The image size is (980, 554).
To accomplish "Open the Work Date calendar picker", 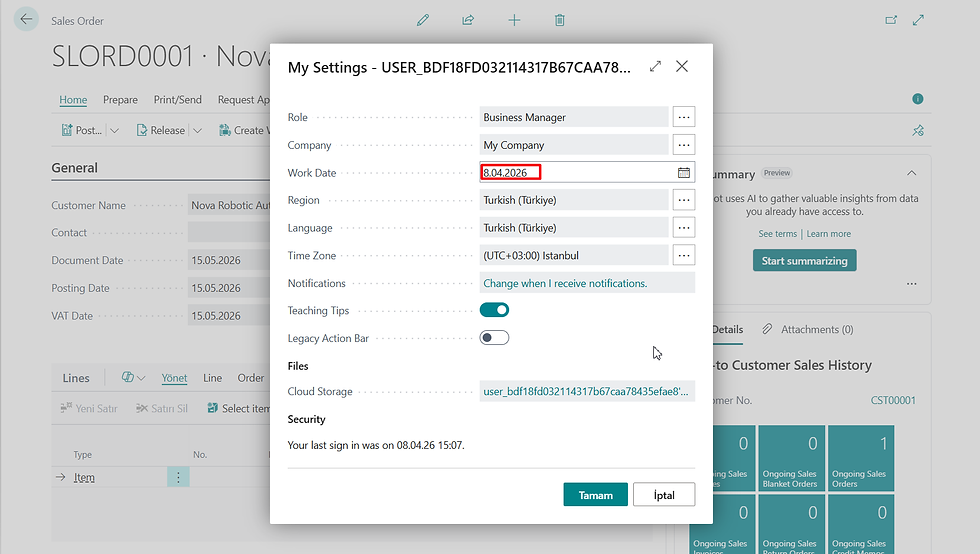I will [684, 172].
